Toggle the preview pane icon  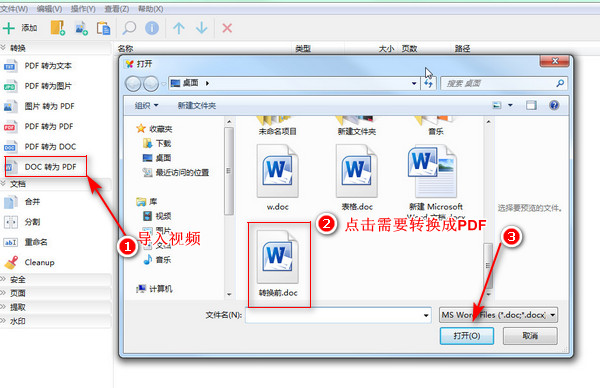532,105
